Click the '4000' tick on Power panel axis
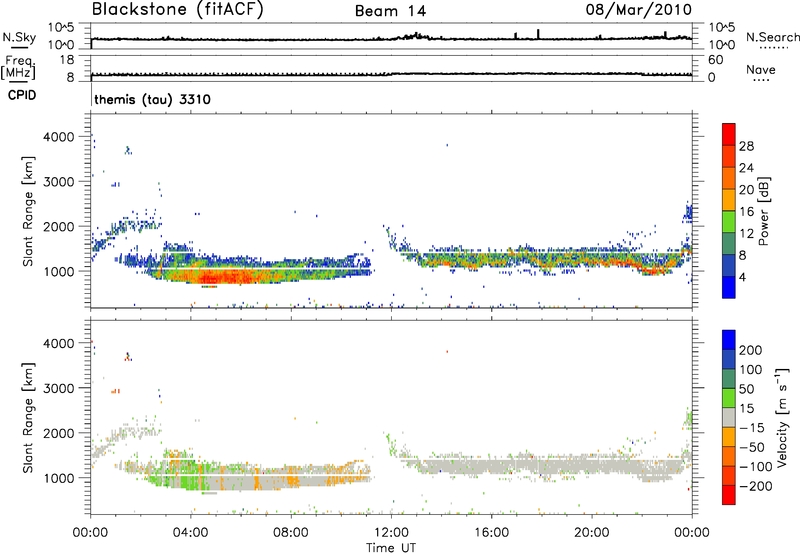Screen dimensions: 800x554 coord(59,137)
